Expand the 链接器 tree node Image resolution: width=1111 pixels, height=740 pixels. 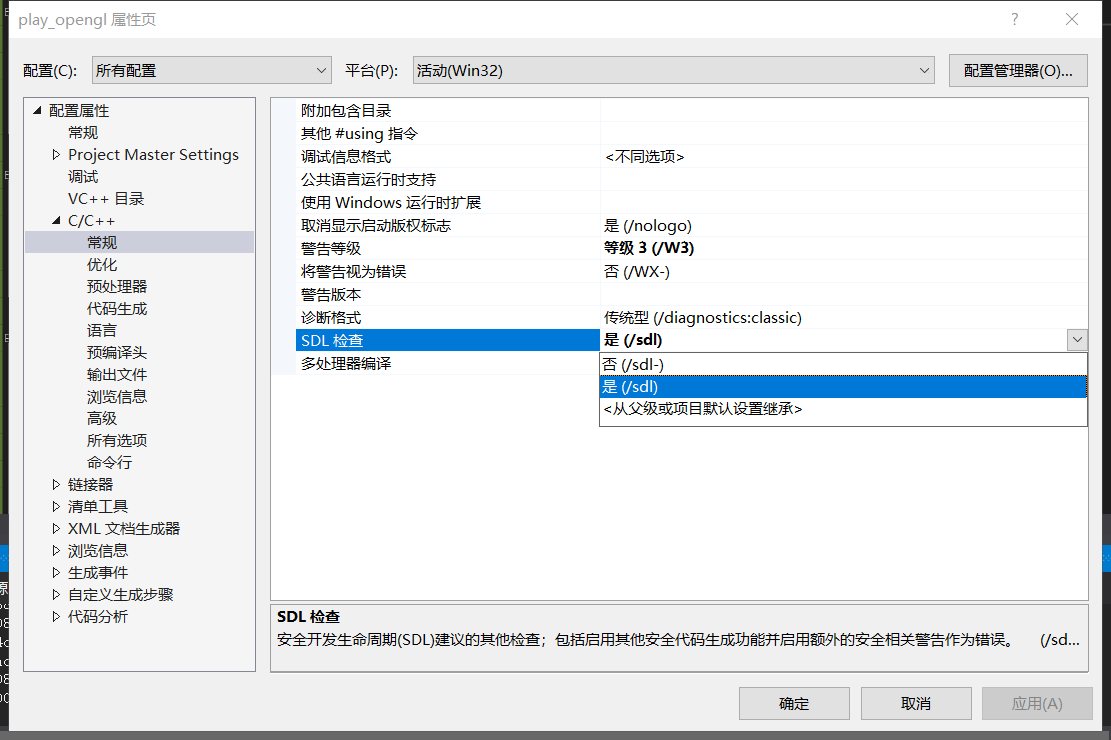(57, 484)
